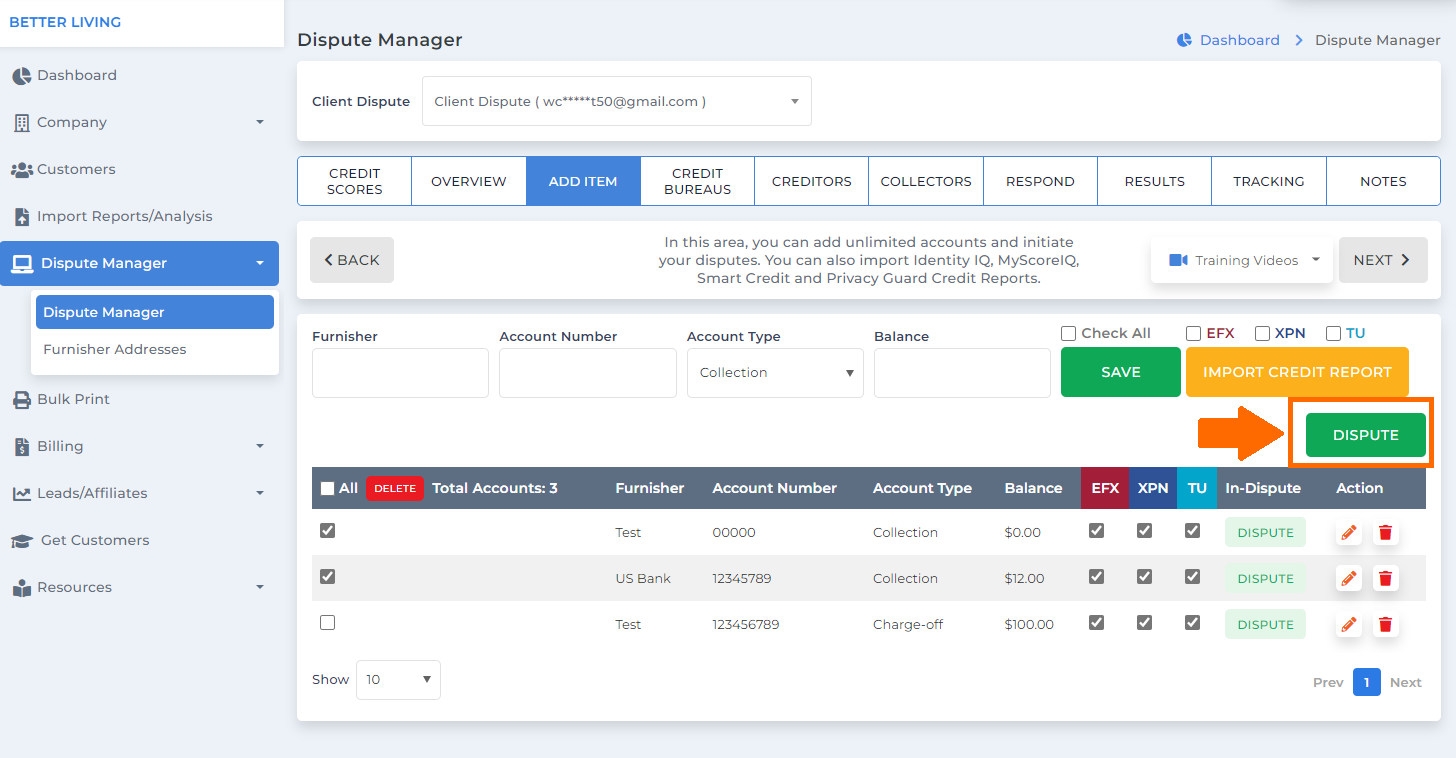This screenshot has height=758, width=1456.
Task: Switch to the Respond tab
Action: (x=1040, y=181)
